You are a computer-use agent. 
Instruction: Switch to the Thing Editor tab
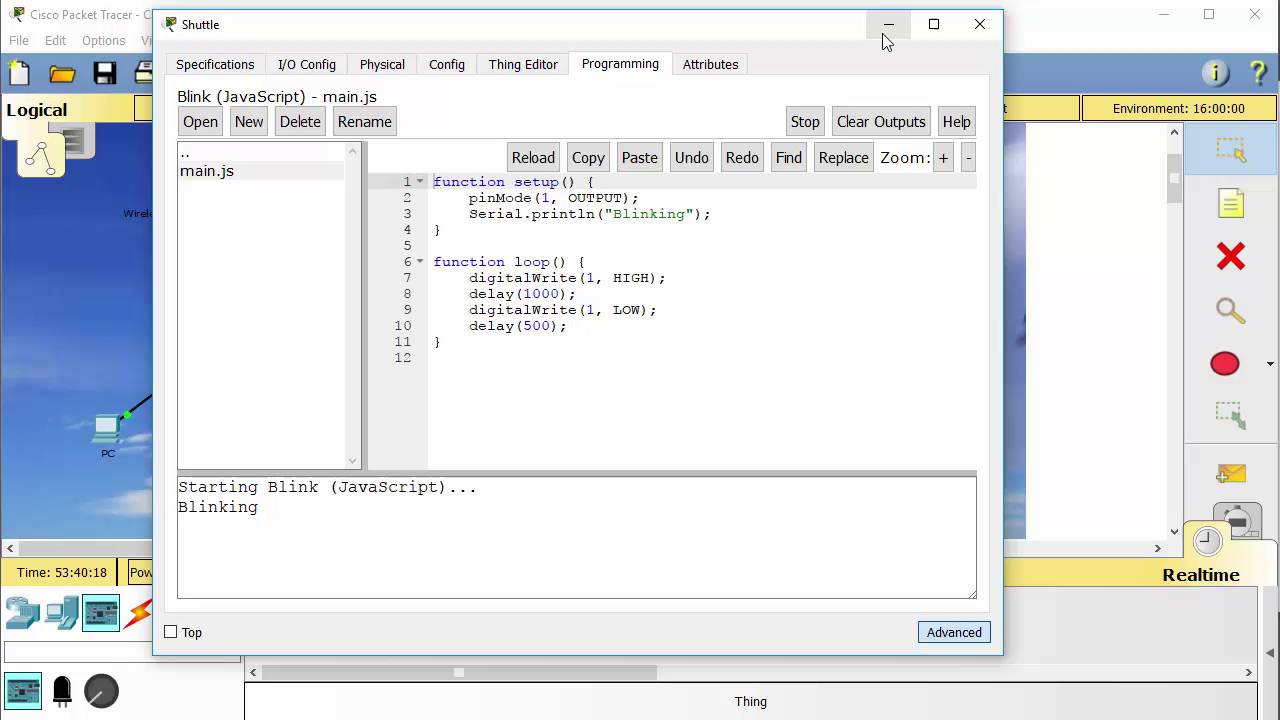pos(523,64)
